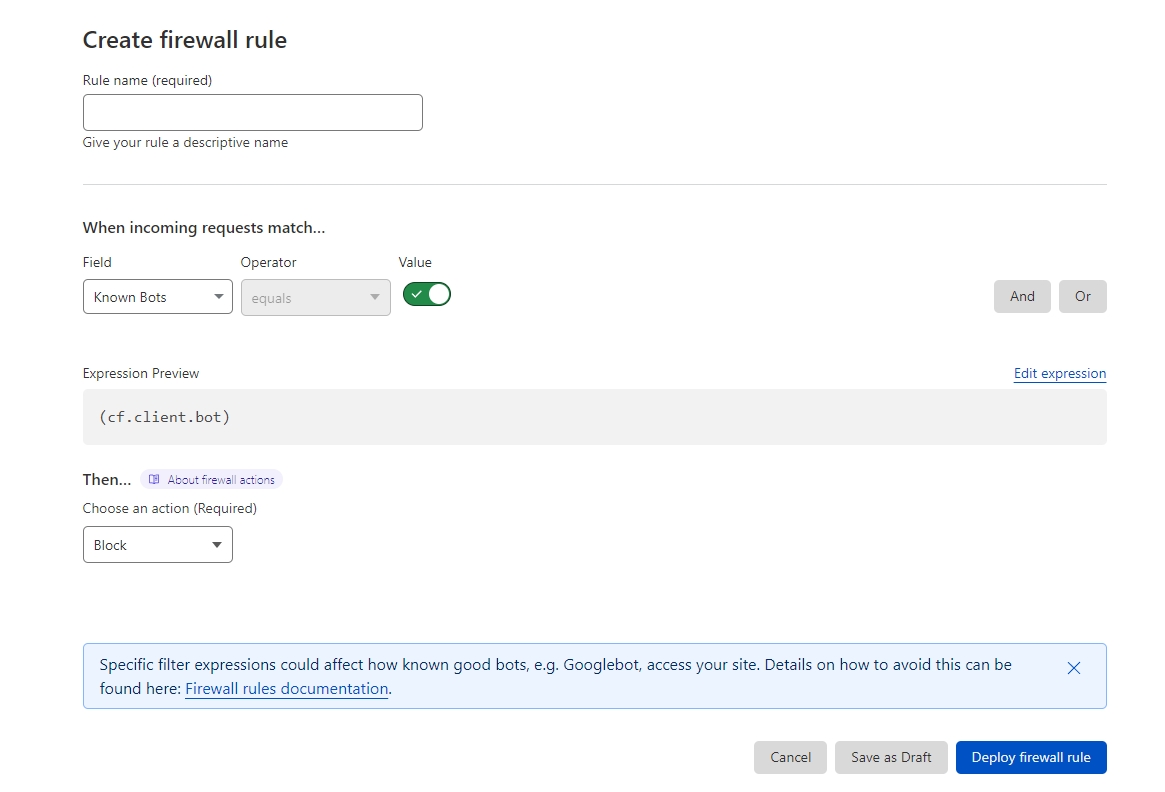Open the About firewall actions badge
1165x792 pixels.
coord(212,480)
